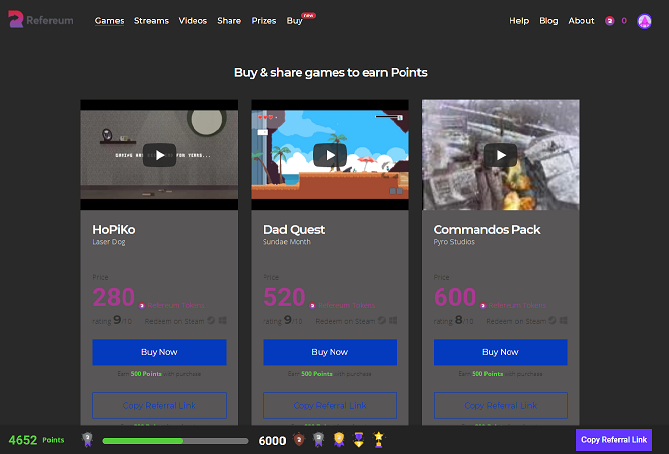This screenshot has width=669, height=454.
Task: Click Buy Now for HoPiKo
Action: click(159, 352)
